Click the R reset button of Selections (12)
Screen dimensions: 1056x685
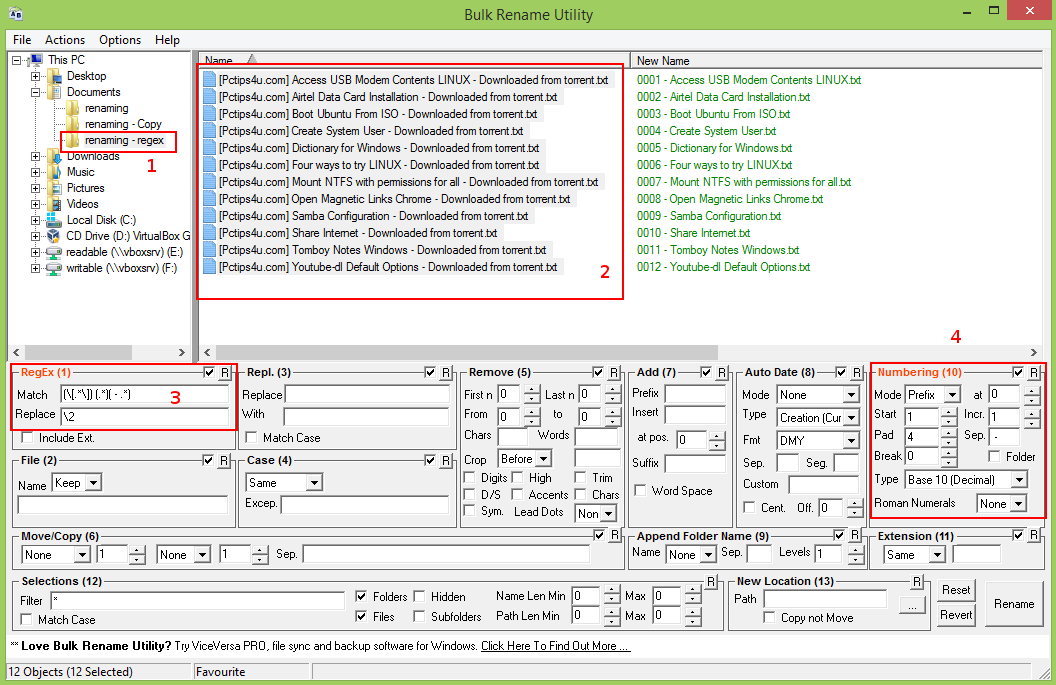coord(711,581)
